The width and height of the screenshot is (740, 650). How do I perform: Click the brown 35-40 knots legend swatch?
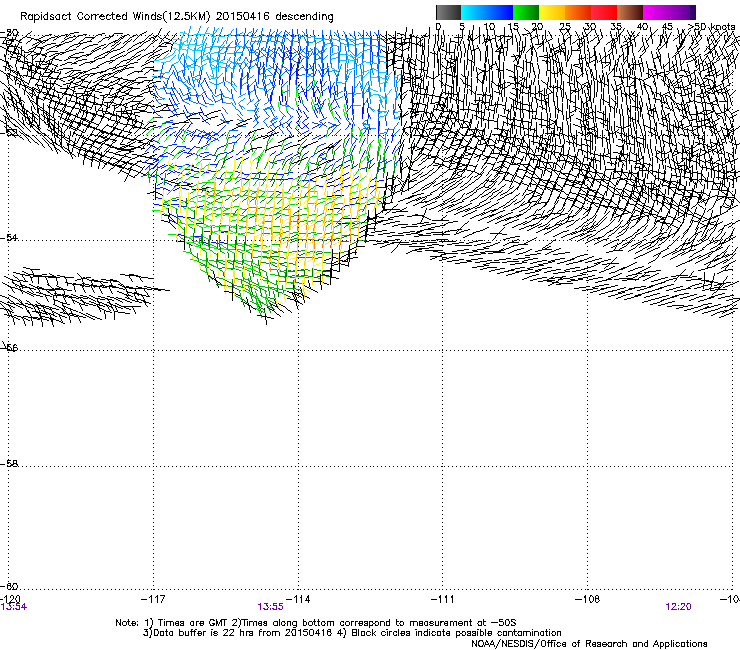pos(630,12)
